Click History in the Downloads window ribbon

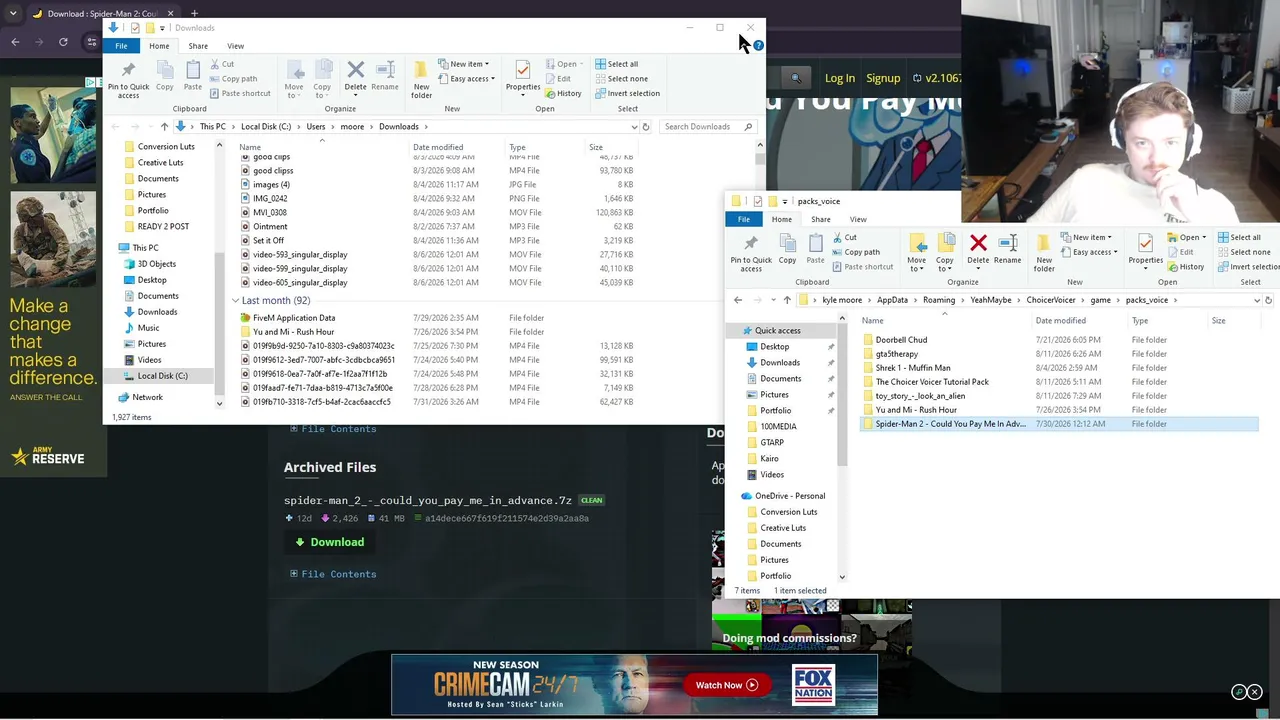563,93
